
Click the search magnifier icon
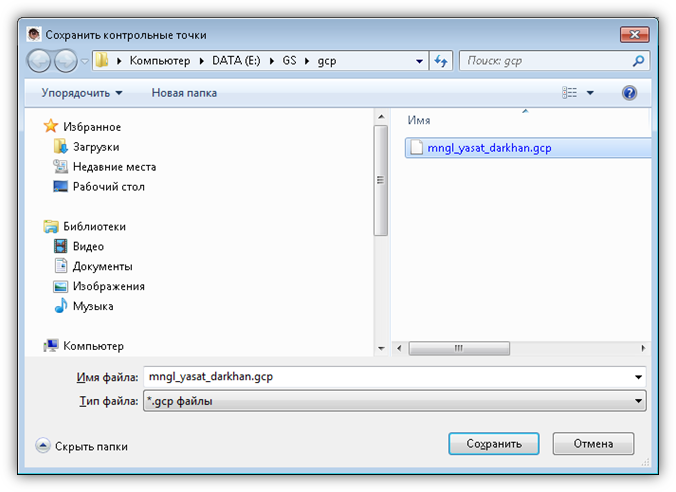(639, 61)
